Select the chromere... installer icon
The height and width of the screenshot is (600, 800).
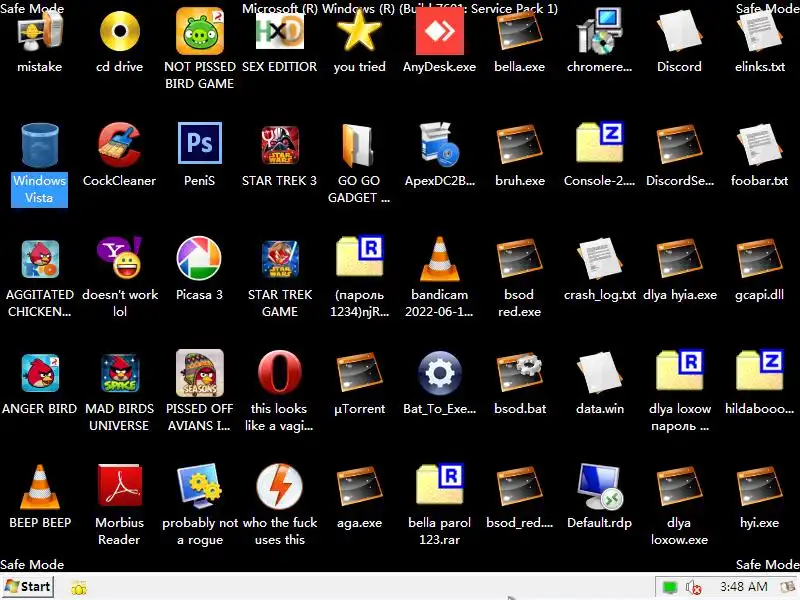[x=599, y=32]
